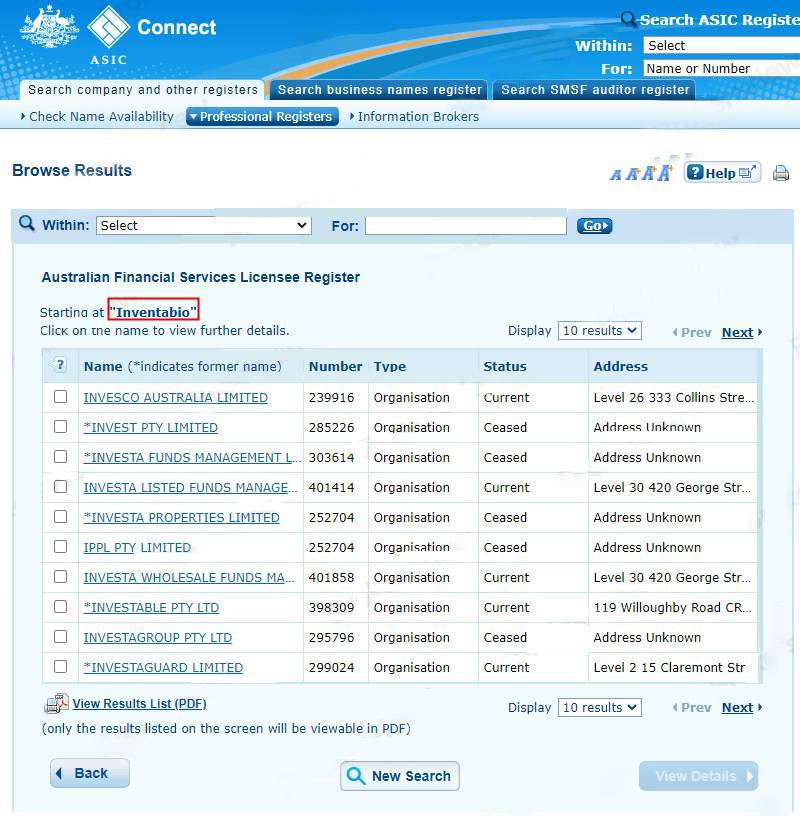Go to Next page using the link below the table

click(738, 707)
